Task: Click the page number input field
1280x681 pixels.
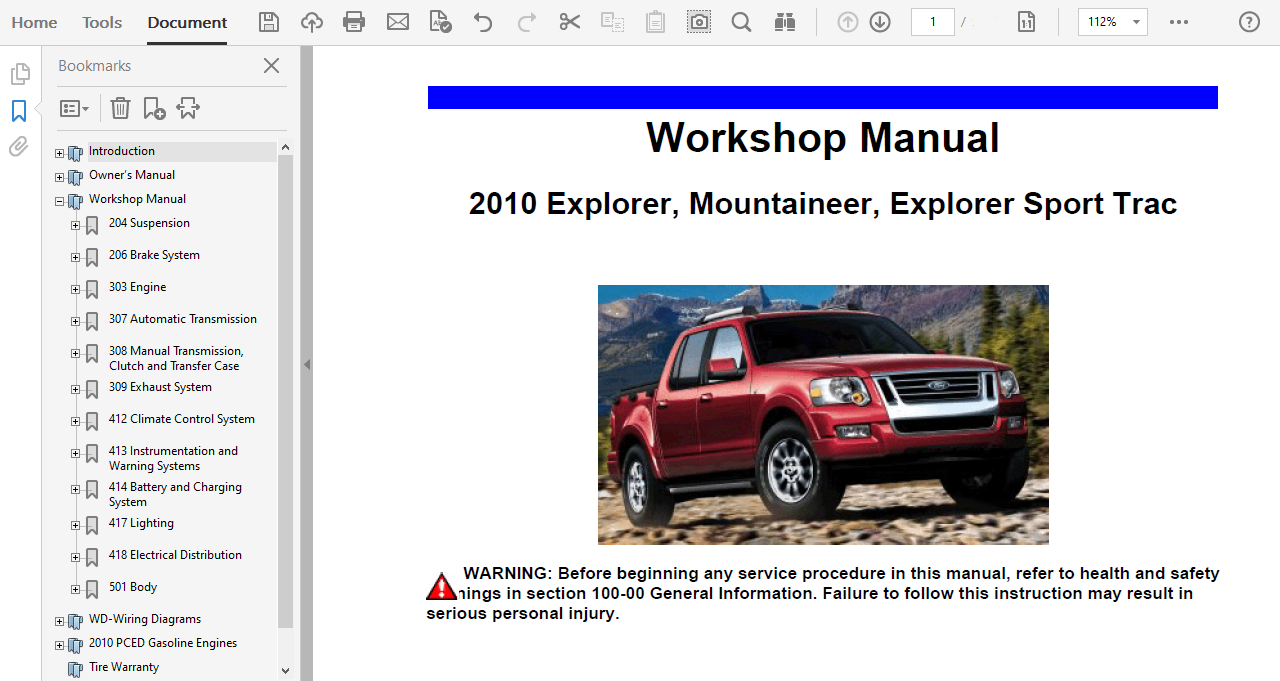Action: pyautogui.click(x=932, y=22)
